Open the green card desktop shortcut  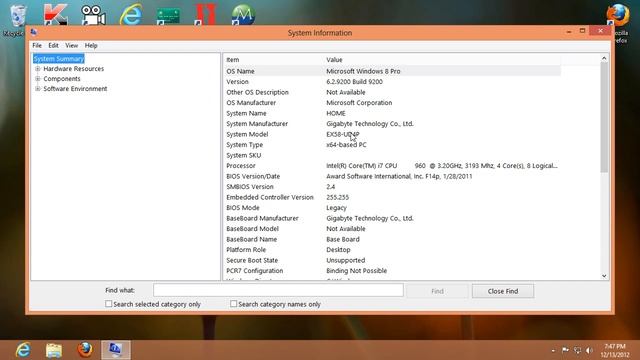[169, 16]
